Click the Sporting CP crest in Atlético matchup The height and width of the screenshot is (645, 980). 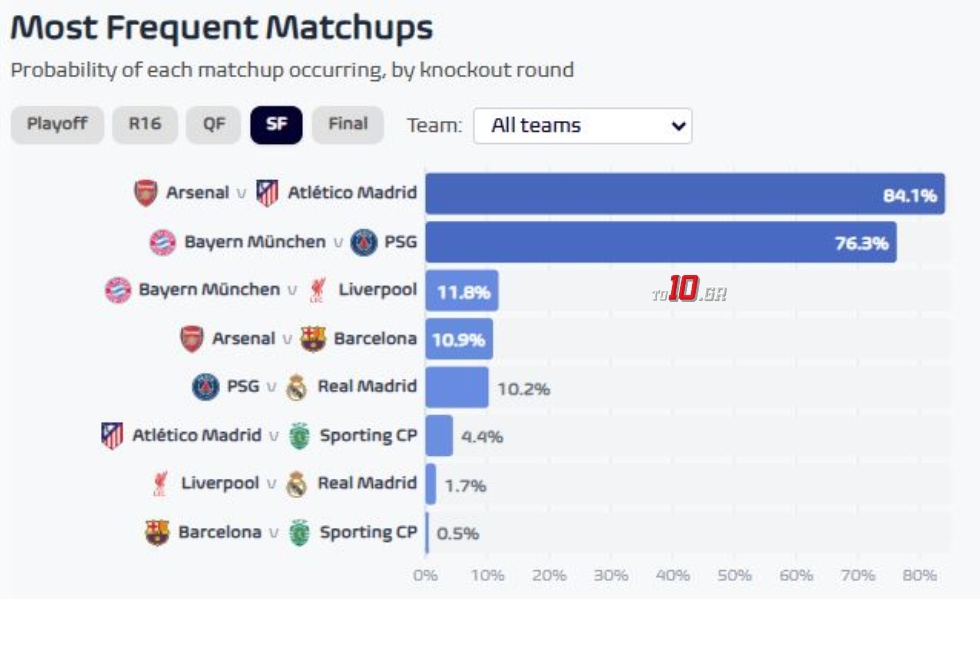[x=299, y=436]
